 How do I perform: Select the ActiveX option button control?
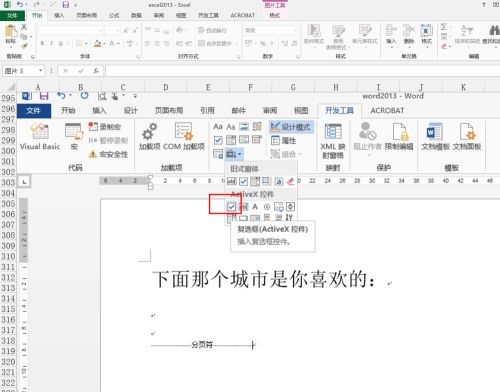coord(267,207)
